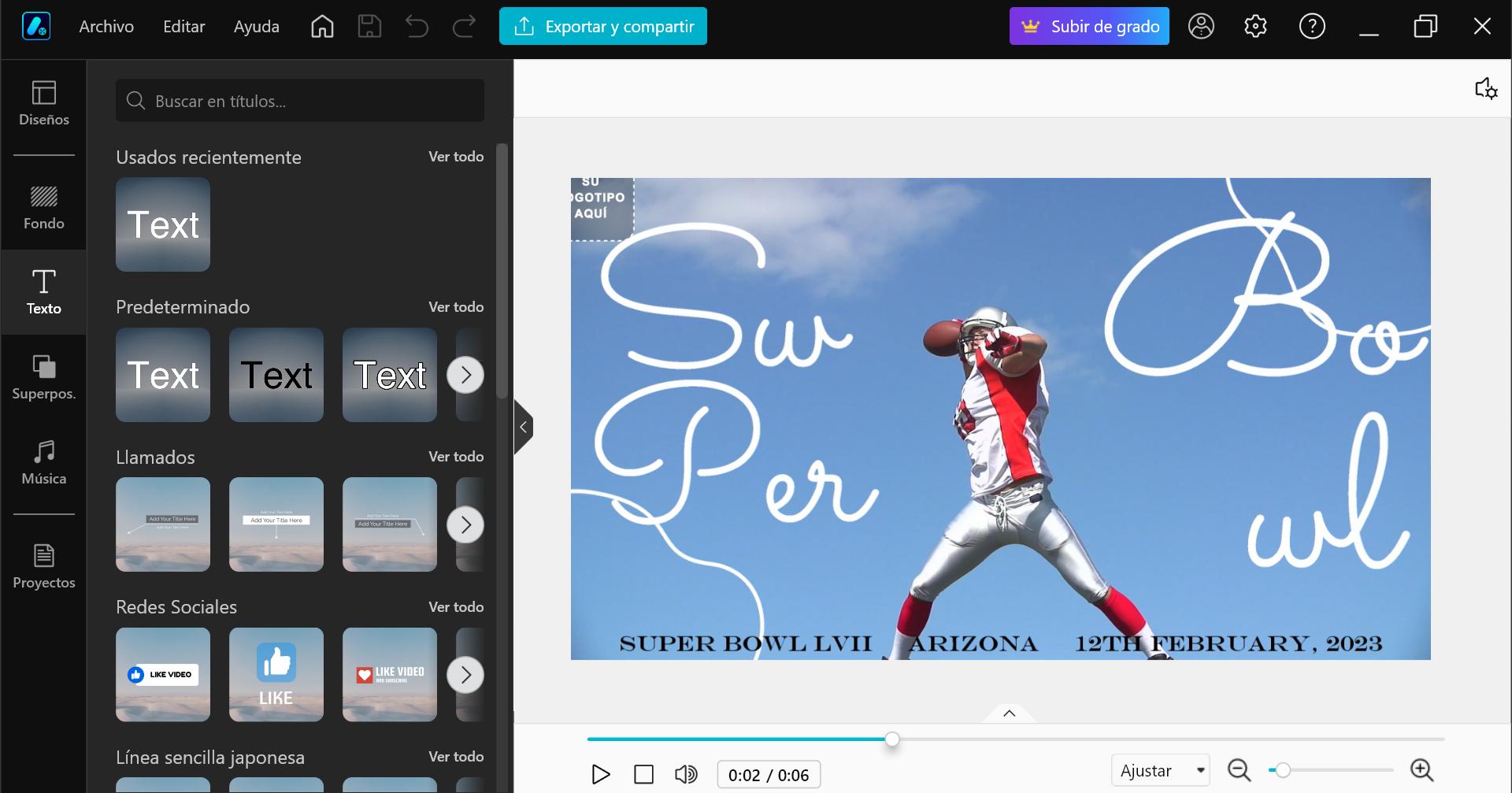Open the user account profile icon

click(x=1201, y=26)
